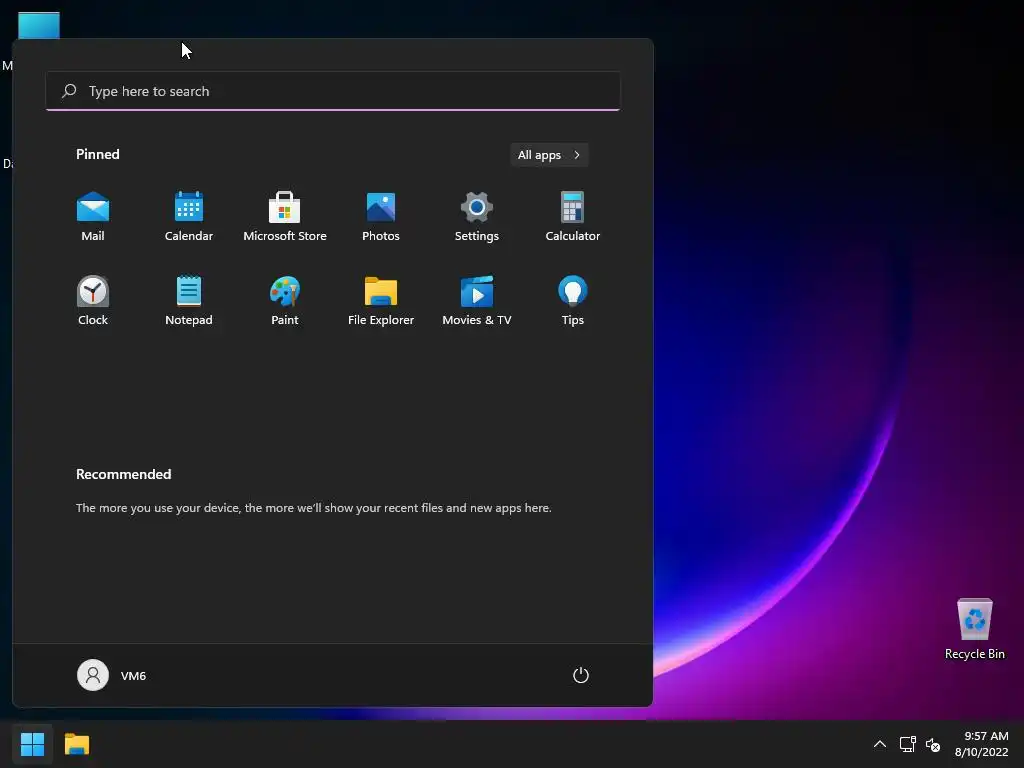Click the muted volume tray icon
1024x768 pixels.
[x=933, y=744]
